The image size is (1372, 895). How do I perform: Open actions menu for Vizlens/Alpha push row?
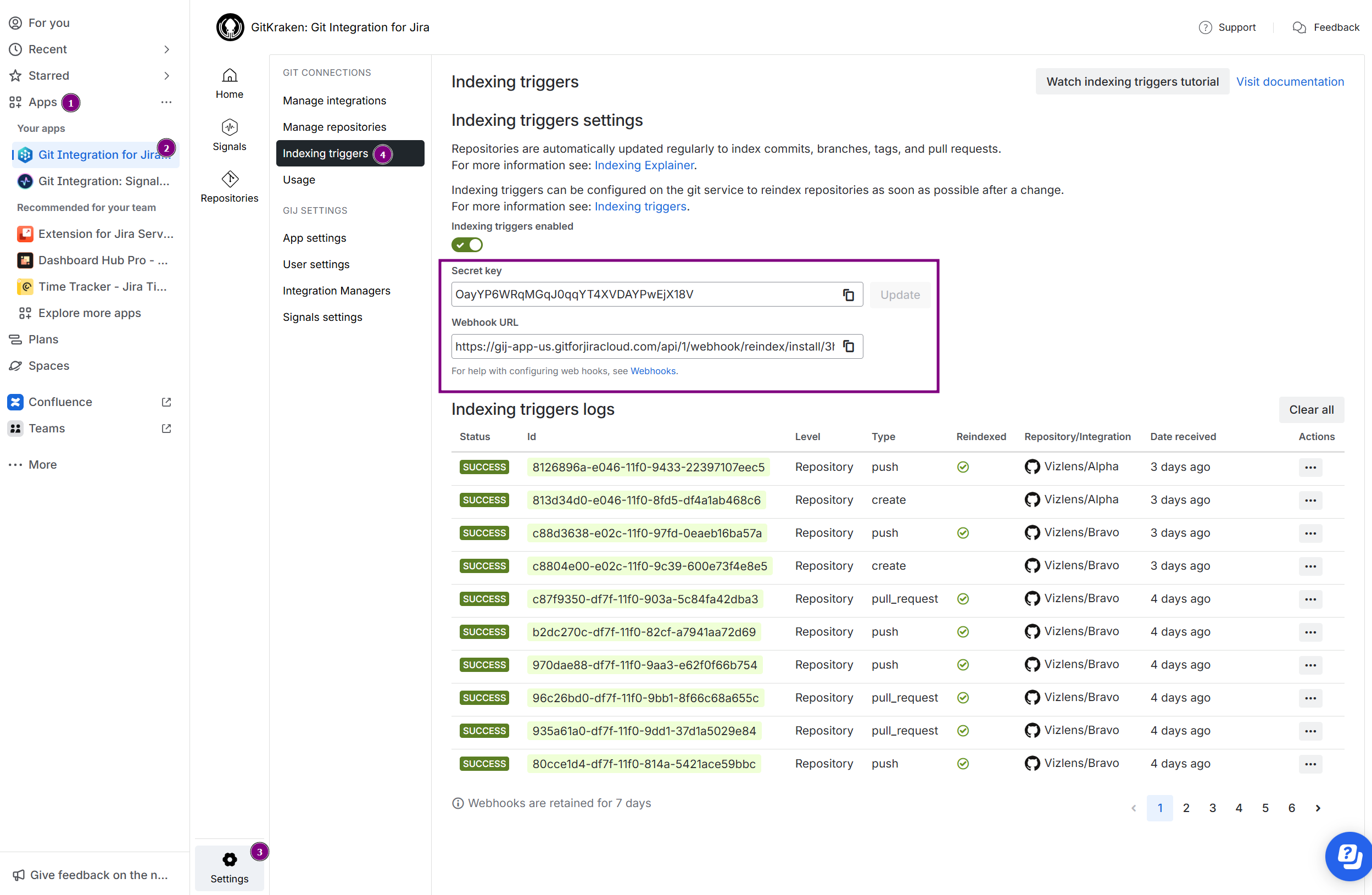(x=1310, y=467)
